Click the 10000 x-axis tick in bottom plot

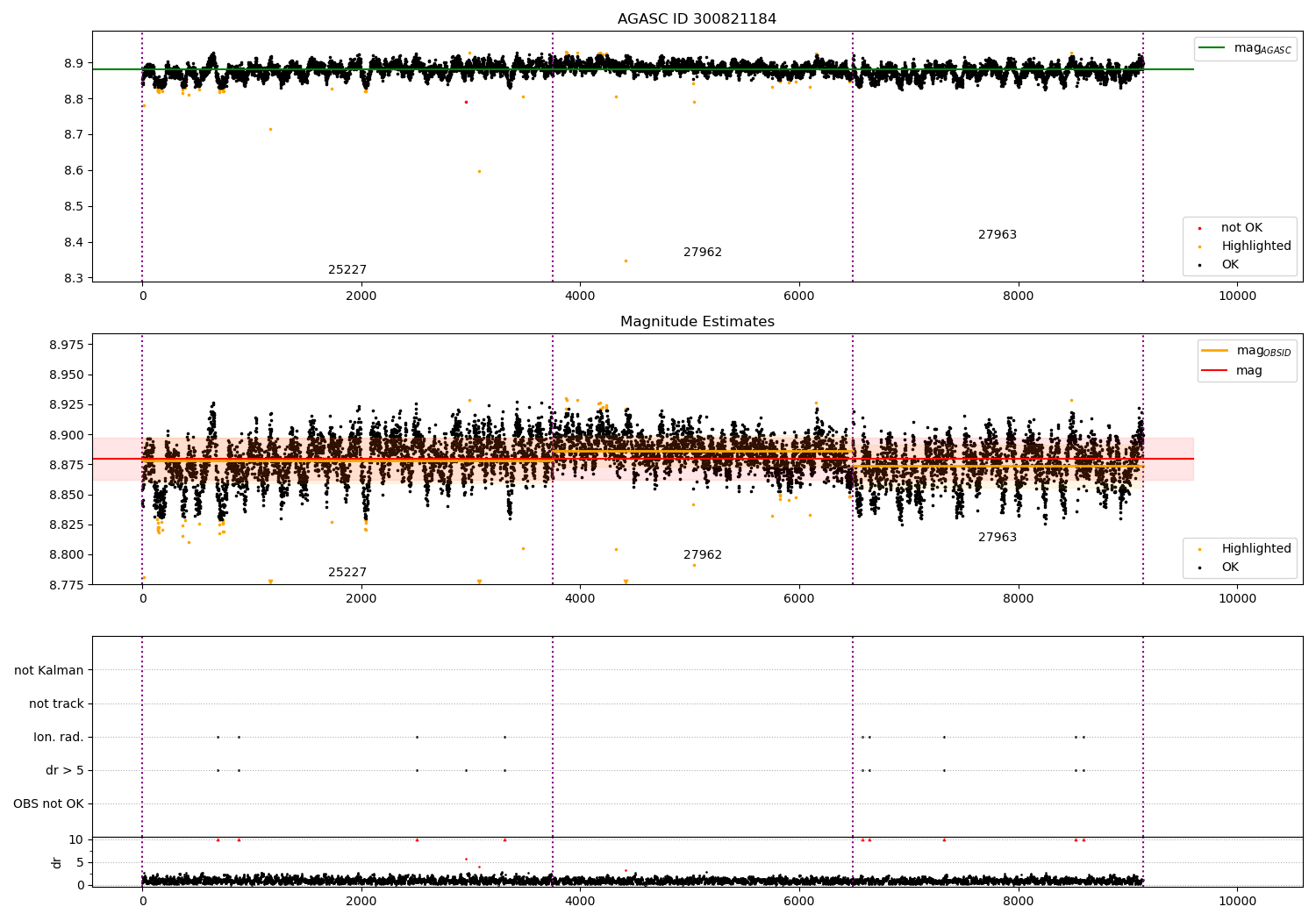1237,901
